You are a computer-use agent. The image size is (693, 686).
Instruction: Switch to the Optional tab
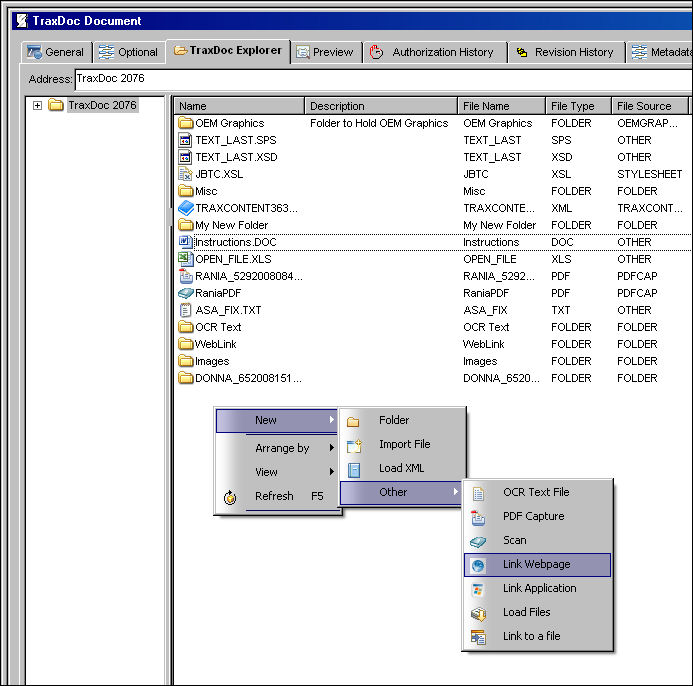point(129,52)
